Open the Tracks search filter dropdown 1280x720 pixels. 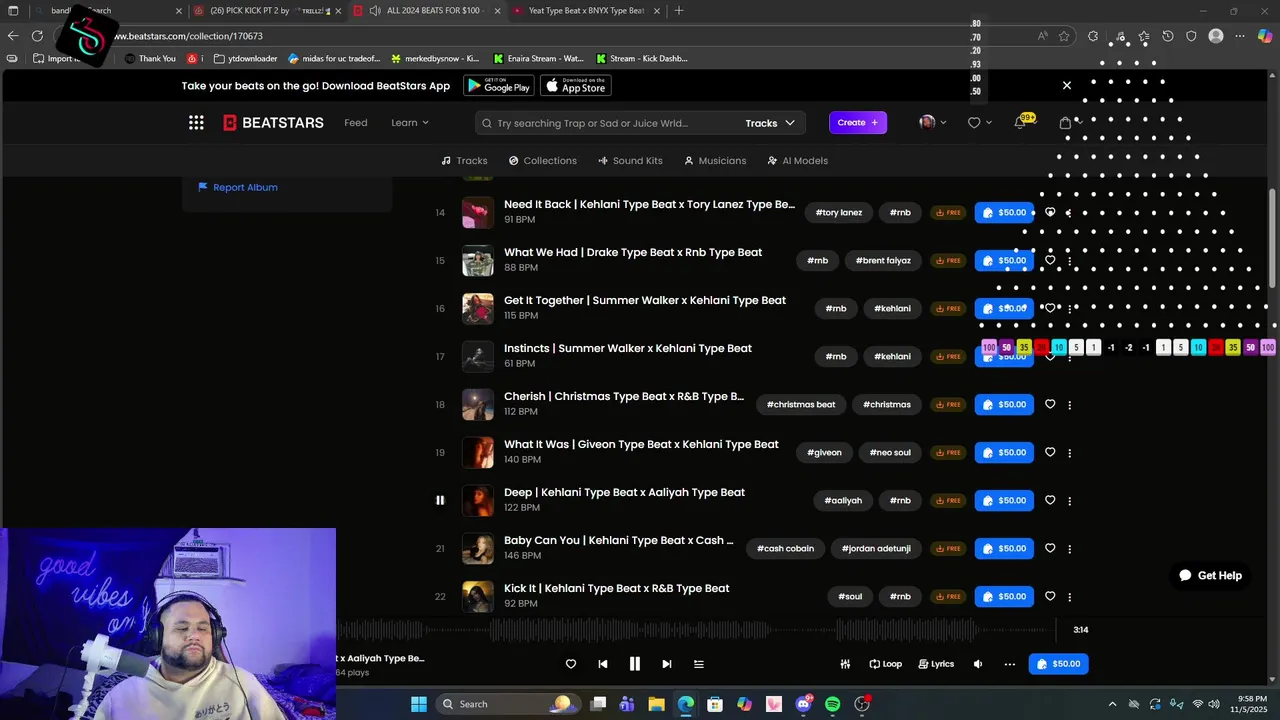tap(770, 123)
